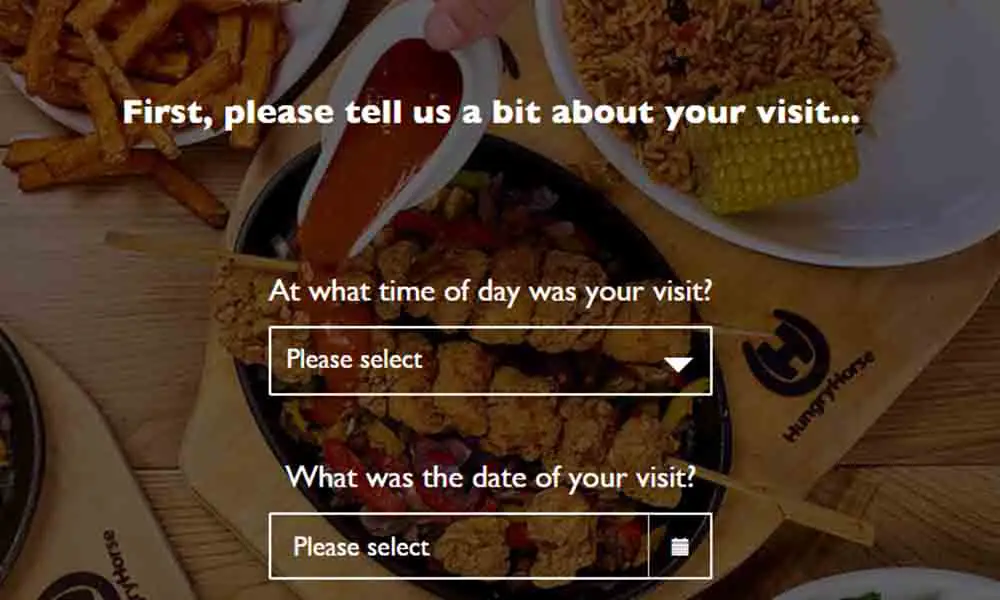Click the 'HungryHorse' text beside the H emblem
Screen dimensions: 1000x600
click(828, 397)
